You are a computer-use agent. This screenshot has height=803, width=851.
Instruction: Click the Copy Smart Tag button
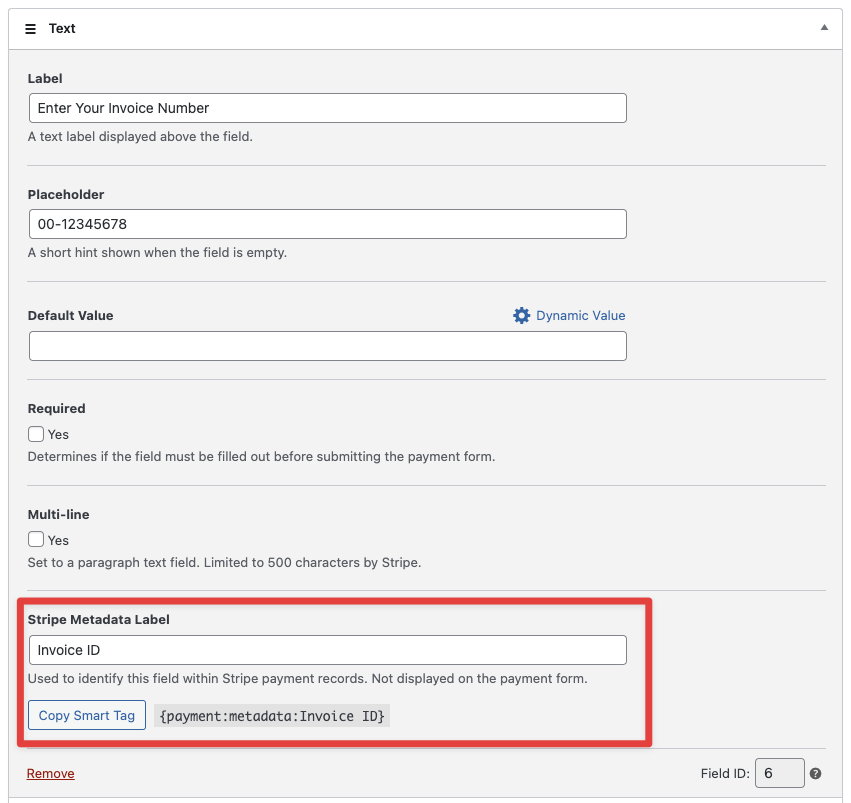pos(87,715)
